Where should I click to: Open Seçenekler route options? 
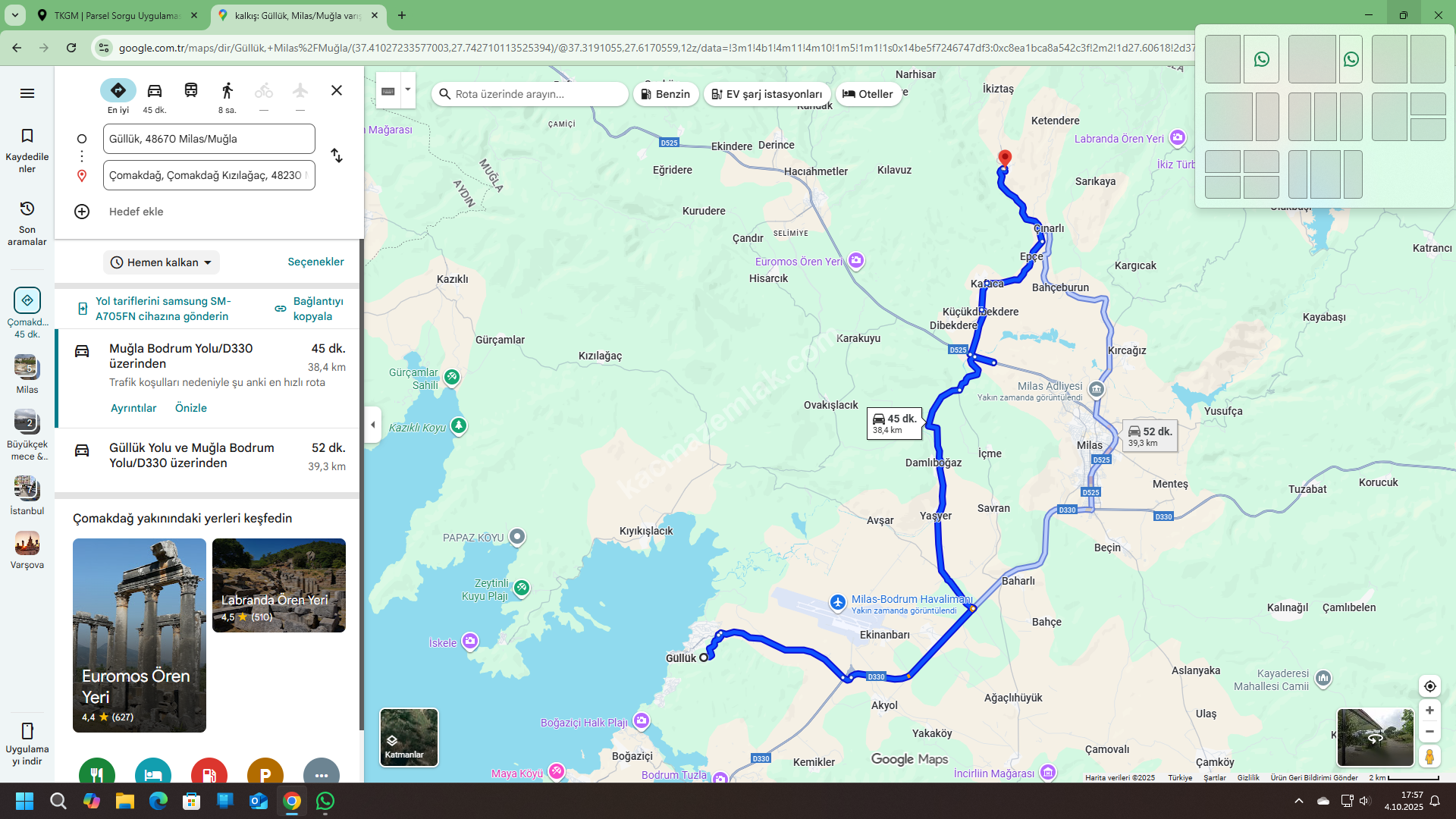click(x=315, y=262)
